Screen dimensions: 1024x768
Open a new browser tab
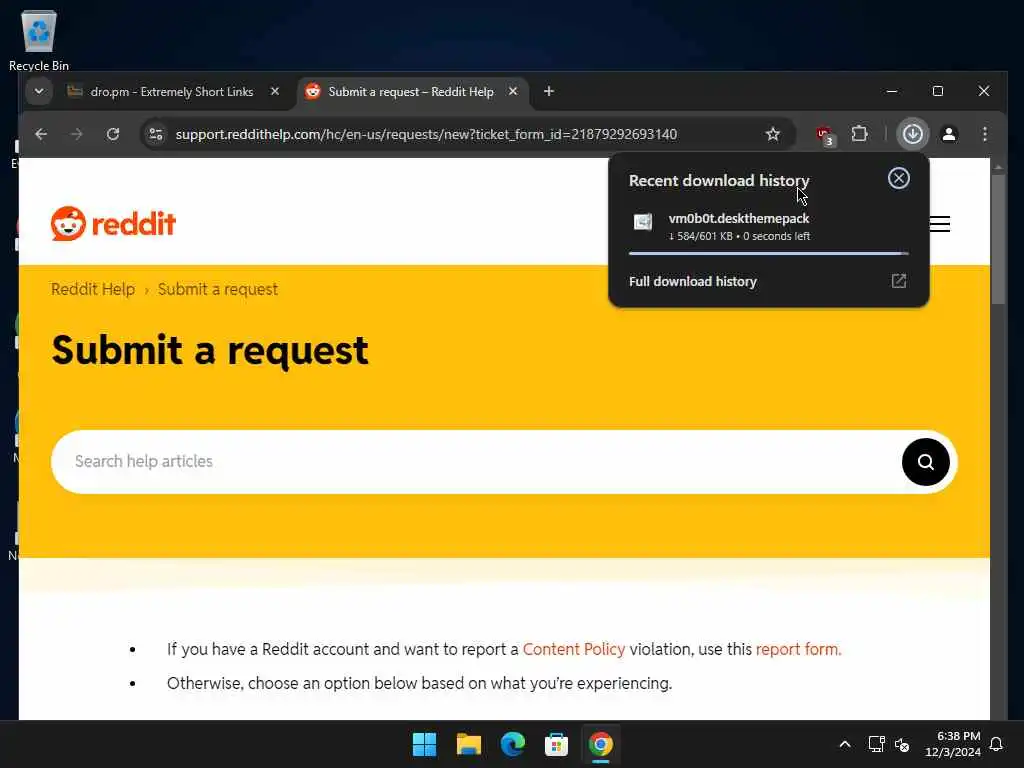(549, 91)
